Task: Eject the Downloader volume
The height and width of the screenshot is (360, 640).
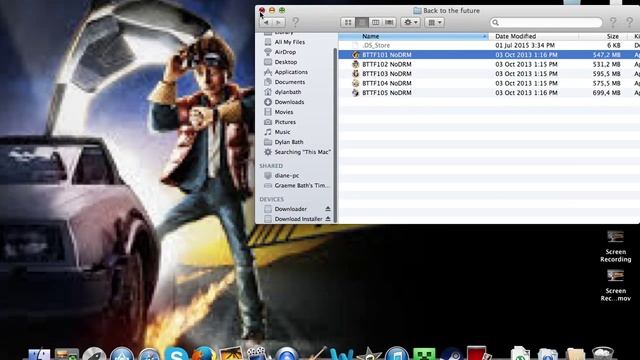Action: click(328, 209)
